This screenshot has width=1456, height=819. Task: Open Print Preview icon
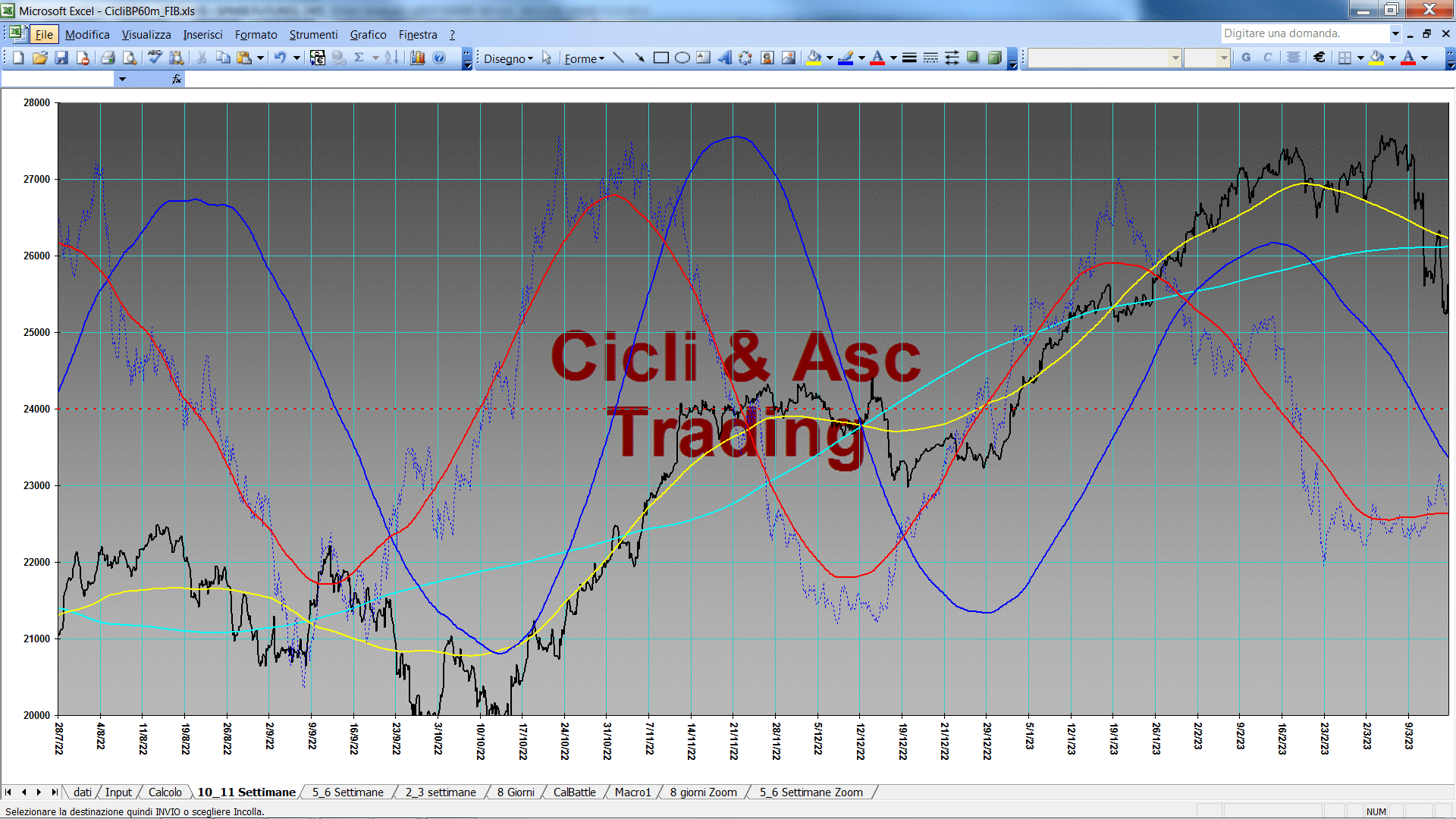(x=130, y=58)
